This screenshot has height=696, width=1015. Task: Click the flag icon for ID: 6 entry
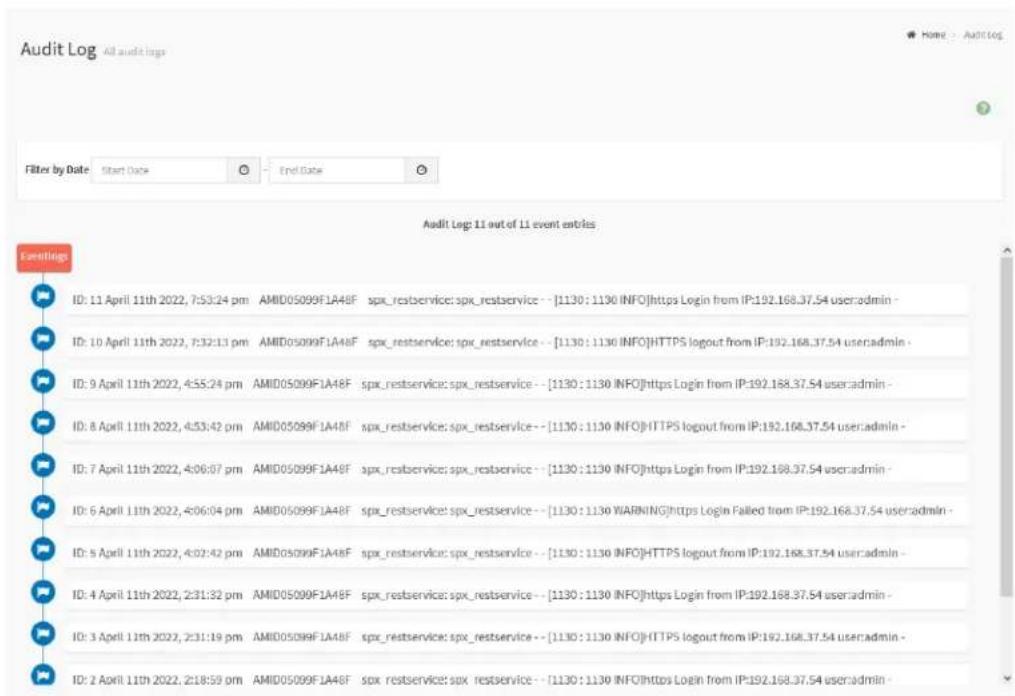tap(43, 507)
